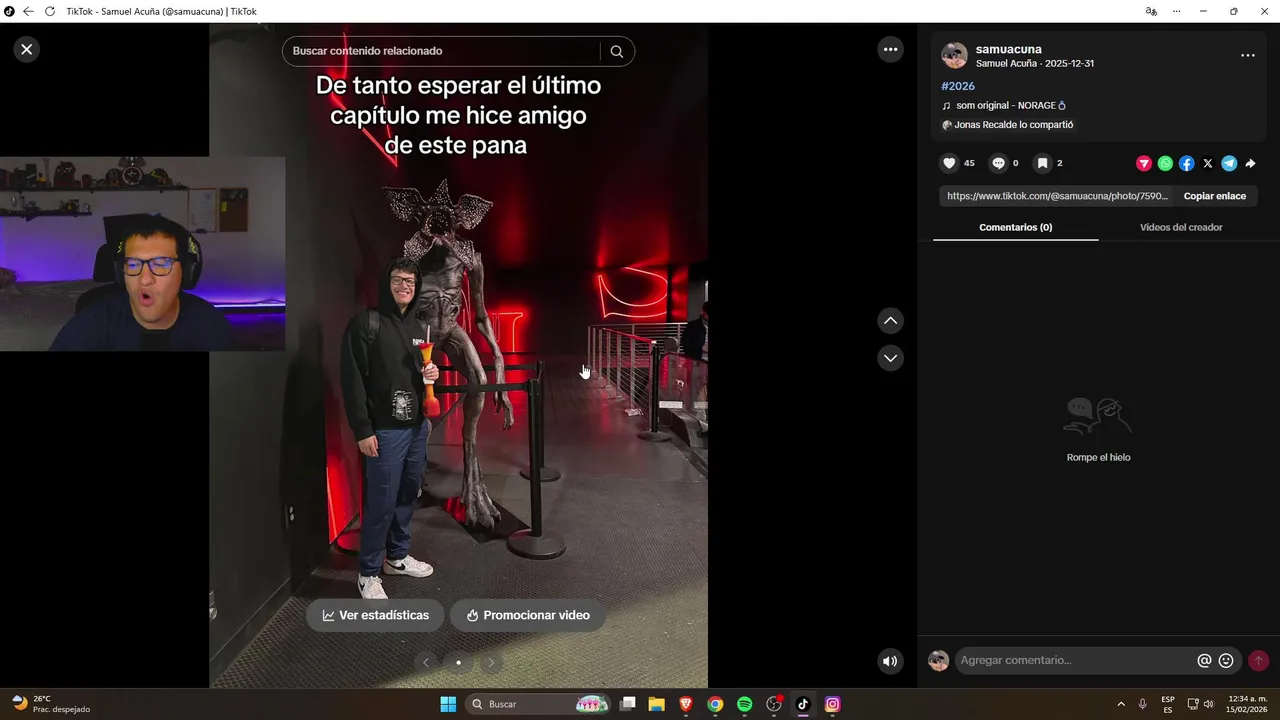Expand more share options arrow
1280x720 pixels.
1250,163
